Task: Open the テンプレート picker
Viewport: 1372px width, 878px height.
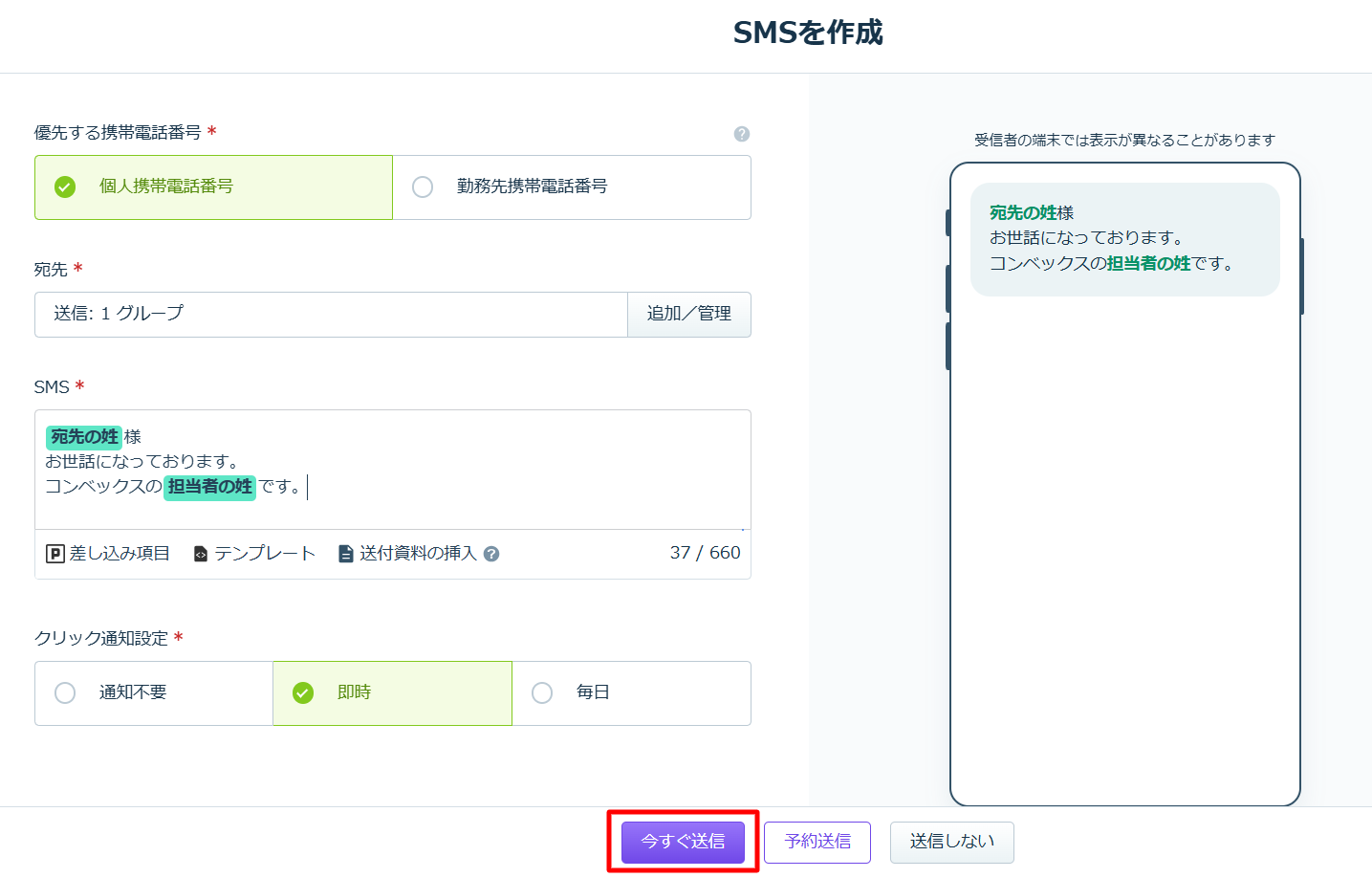Action: tap(254, 554)
